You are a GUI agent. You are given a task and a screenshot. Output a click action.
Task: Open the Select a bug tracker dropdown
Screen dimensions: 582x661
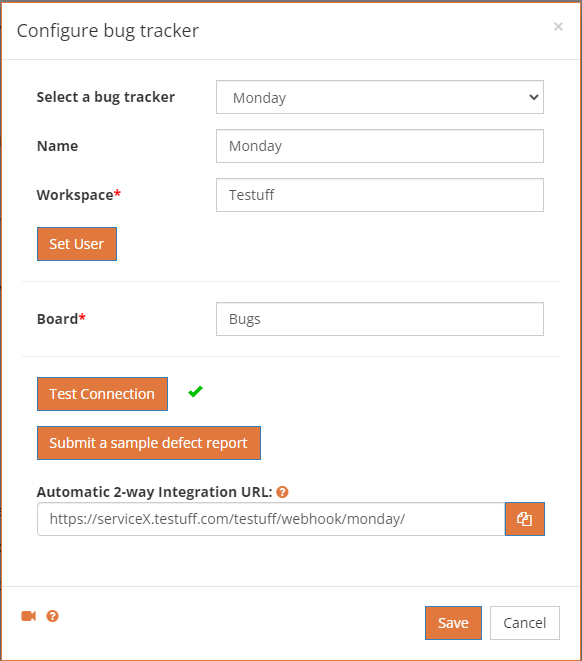(380, 97)
